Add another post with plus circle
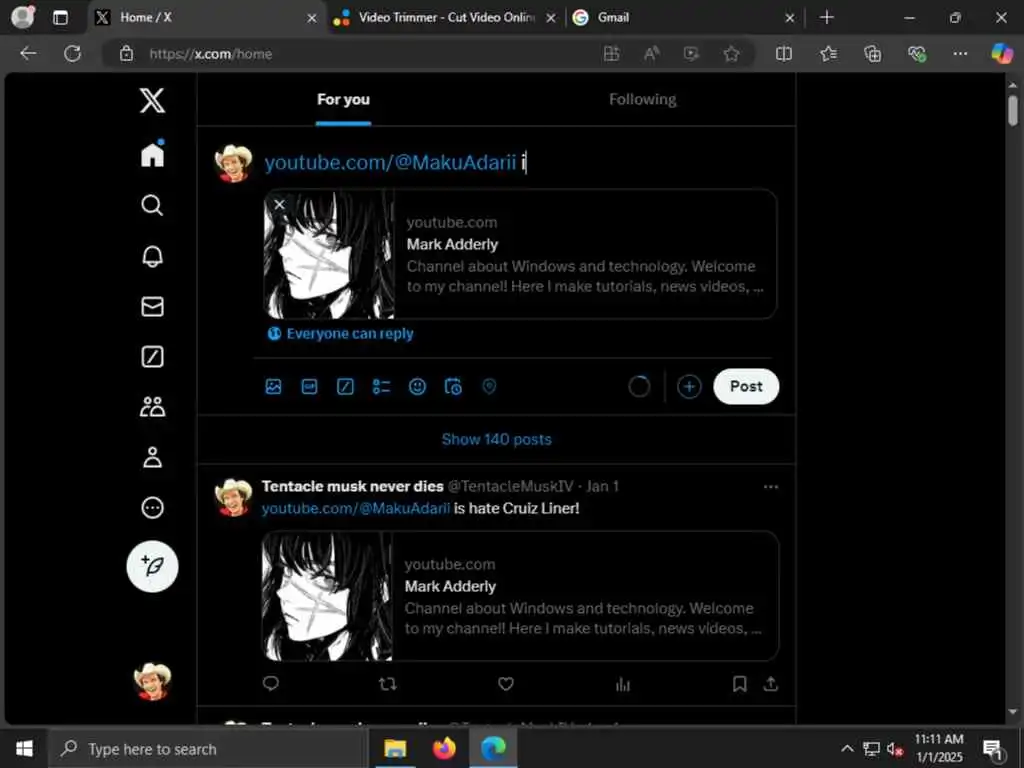Viewport: 1024px width, 768px height. click(689, 387)
